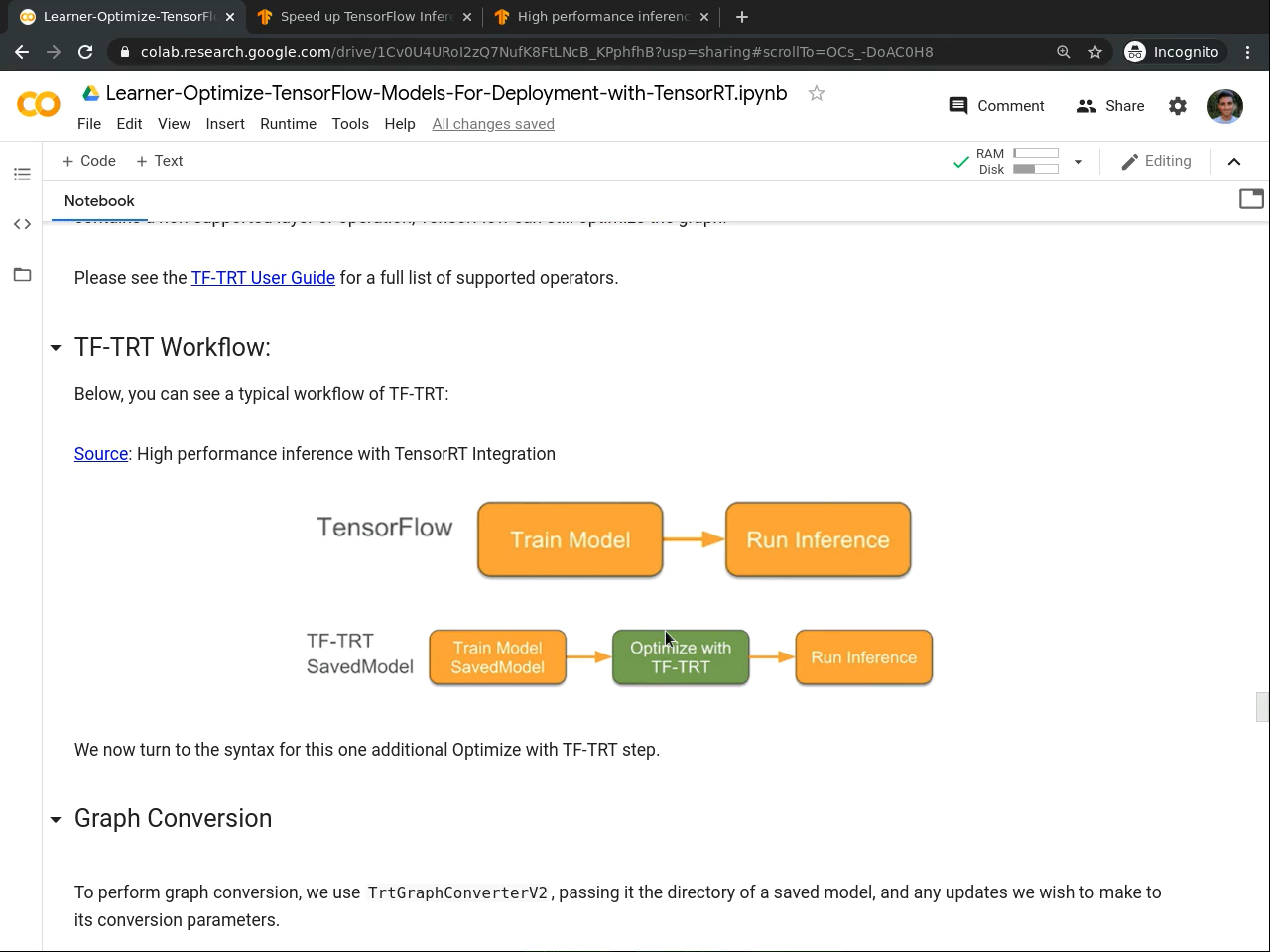Collapse the Graph Conversion section
The width and height of the screenshot is (1270, 952).
(56, 819)
